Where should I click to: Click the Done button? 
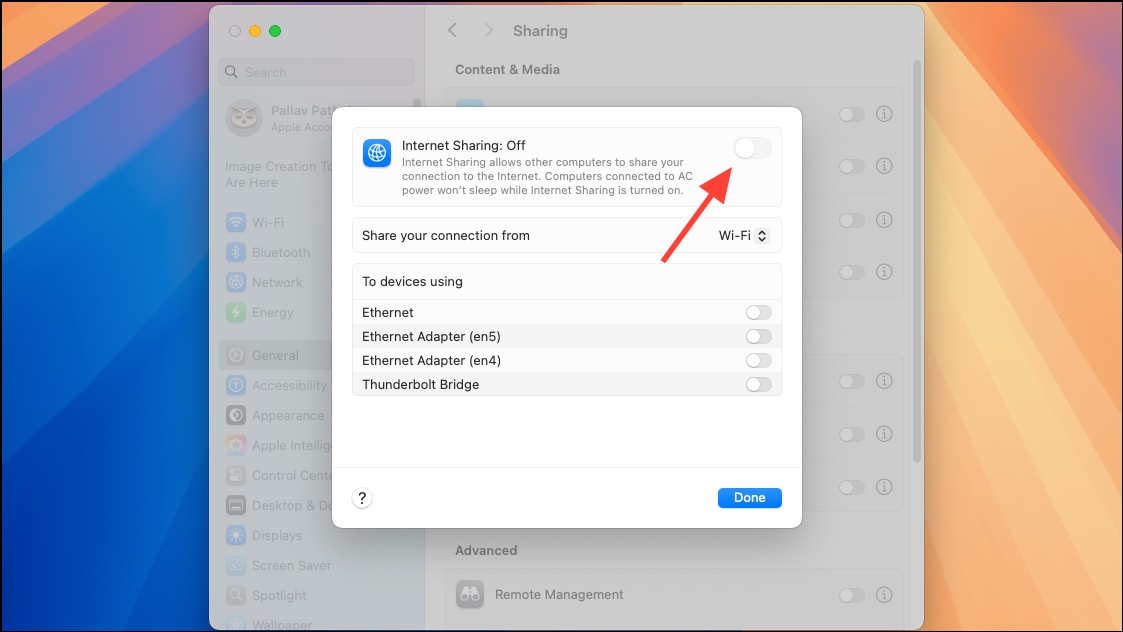[x=750, y=498]
